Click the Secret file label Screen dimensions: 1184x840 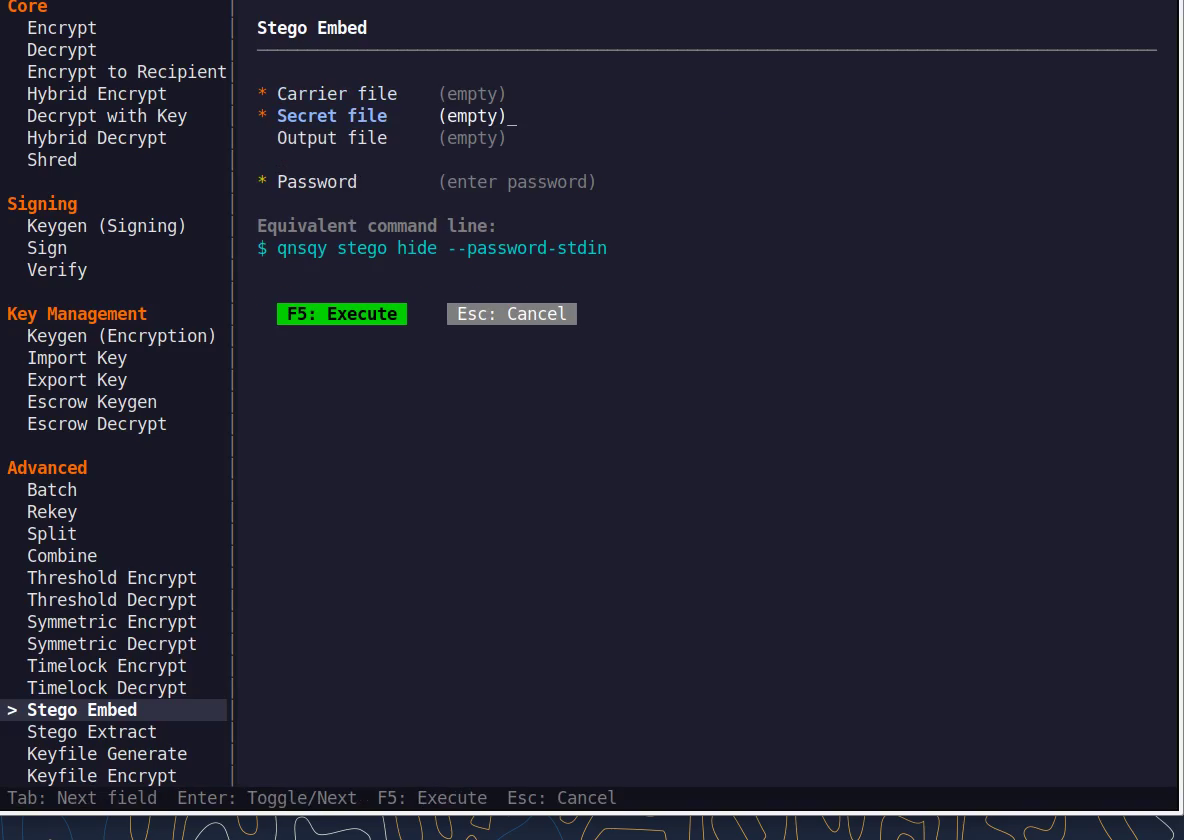[x=332, y=116]
